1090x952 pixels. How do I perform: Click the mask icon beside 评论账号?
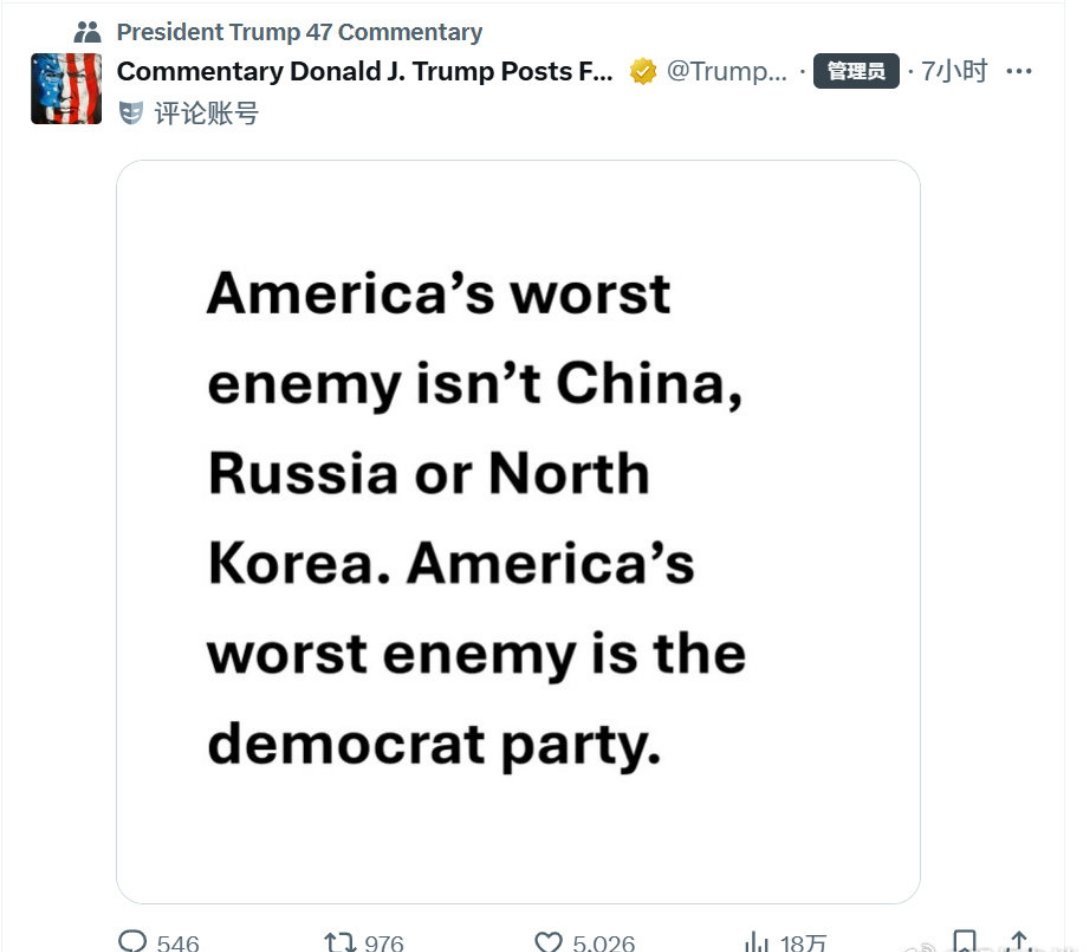pos(129,113)
